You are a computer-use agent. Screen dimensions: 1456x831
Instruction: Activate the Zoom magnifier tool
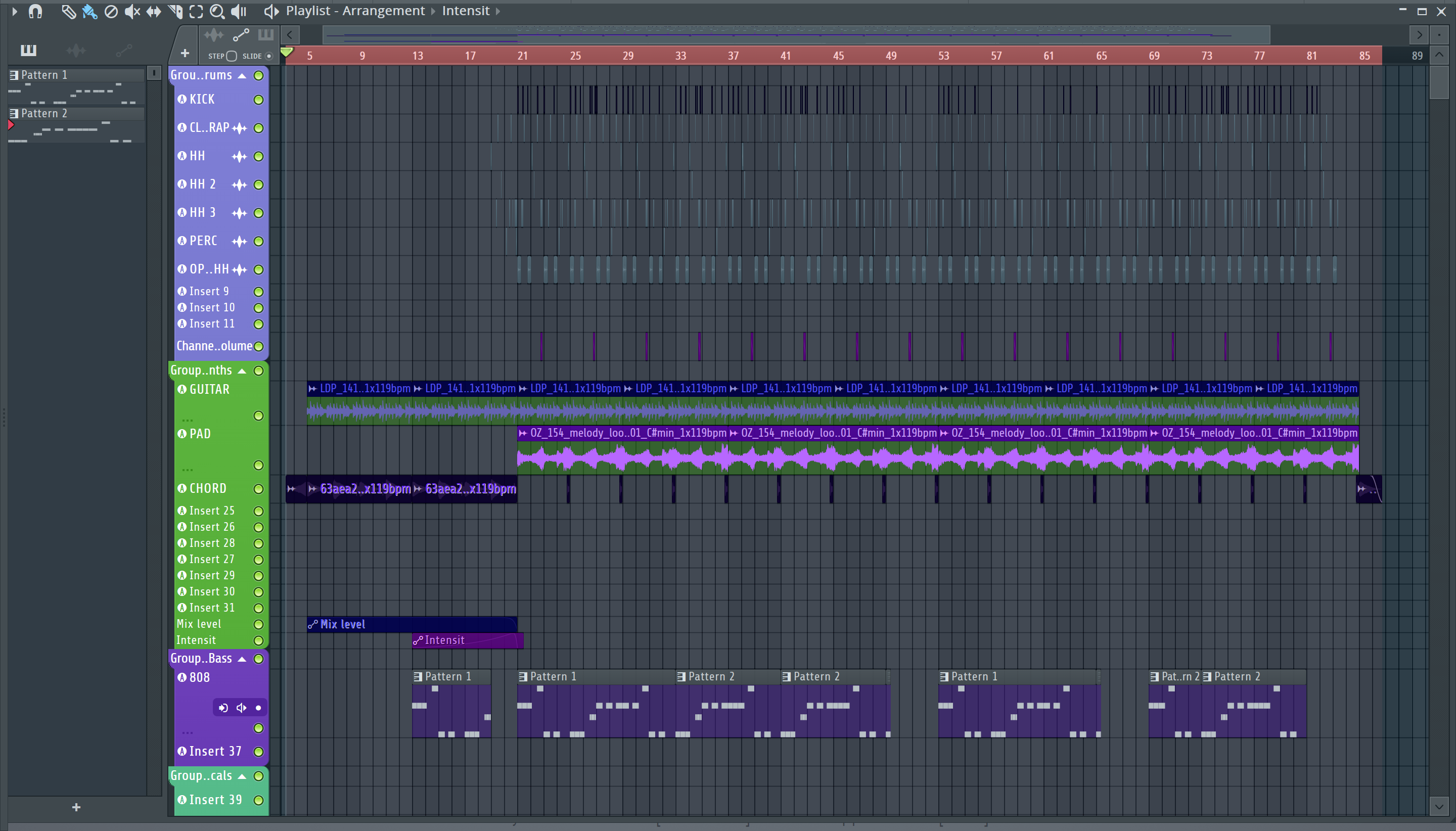(217, 12)
